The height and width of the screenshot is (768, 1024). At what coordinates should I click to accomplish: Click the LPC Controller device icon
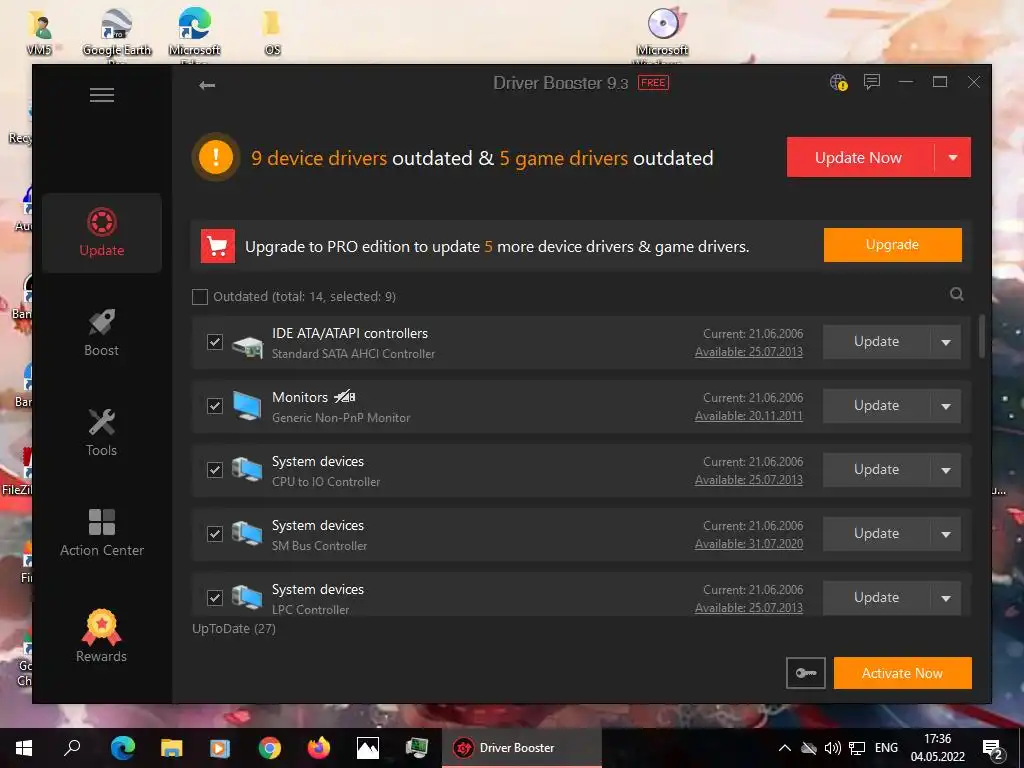(x=248, y=597)
